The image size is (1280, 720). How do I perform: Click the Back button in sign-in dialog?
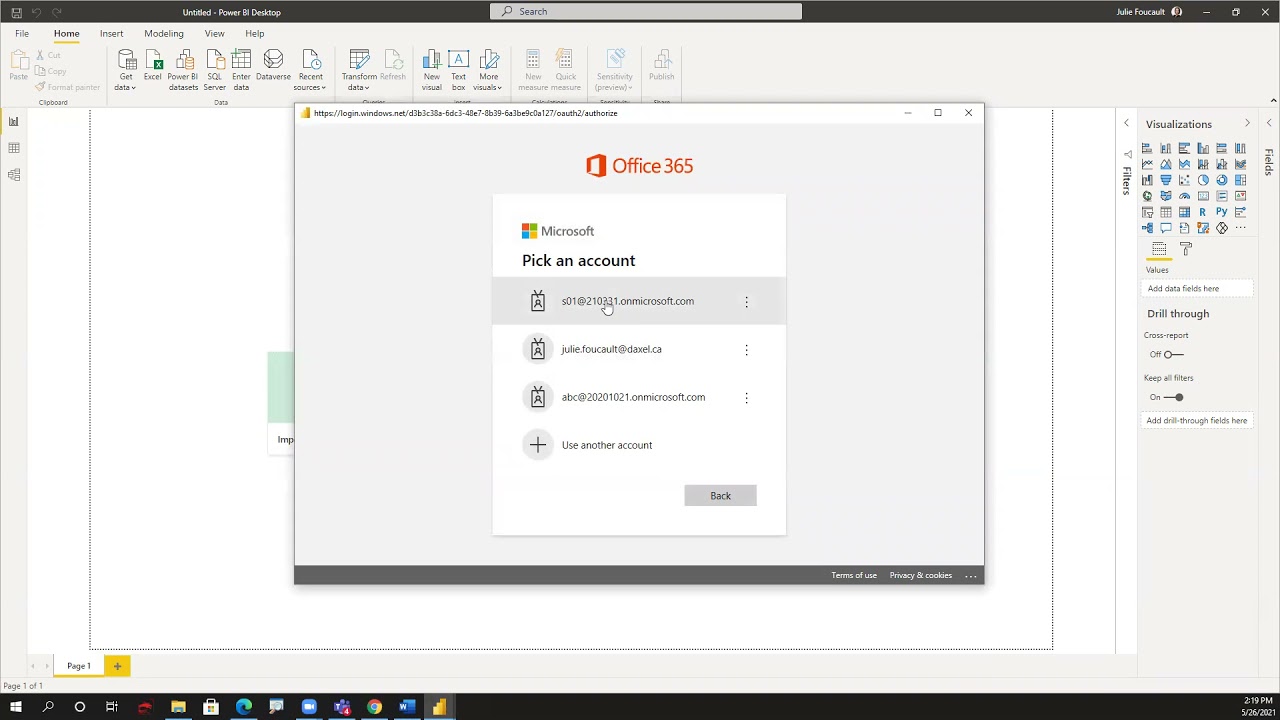pyautogui.click(x=721, y=496)
